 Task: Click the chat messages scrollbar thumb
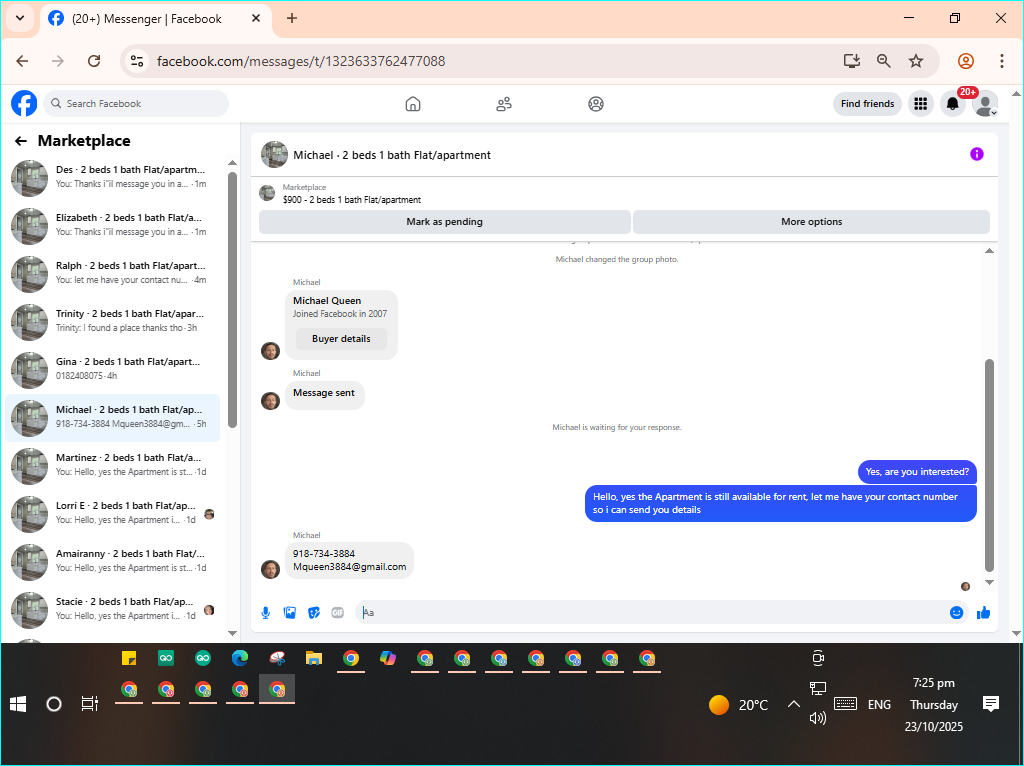[x=989, y=465]
